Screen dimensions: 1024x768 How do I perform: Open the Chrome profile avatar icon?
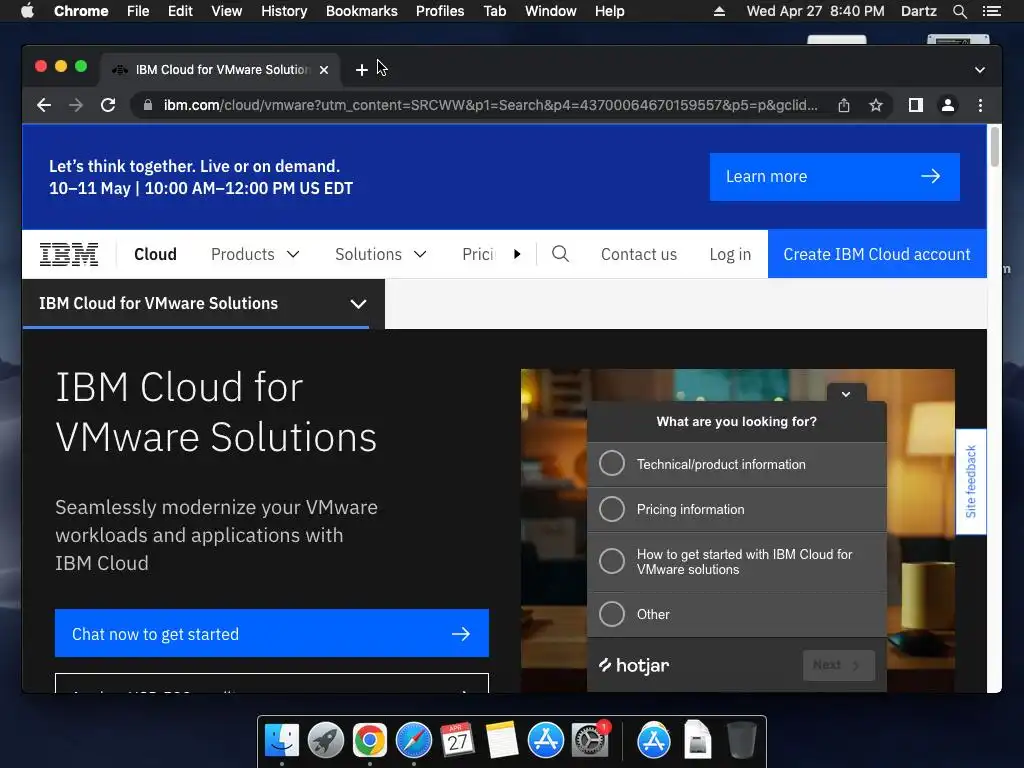[948, 105]
